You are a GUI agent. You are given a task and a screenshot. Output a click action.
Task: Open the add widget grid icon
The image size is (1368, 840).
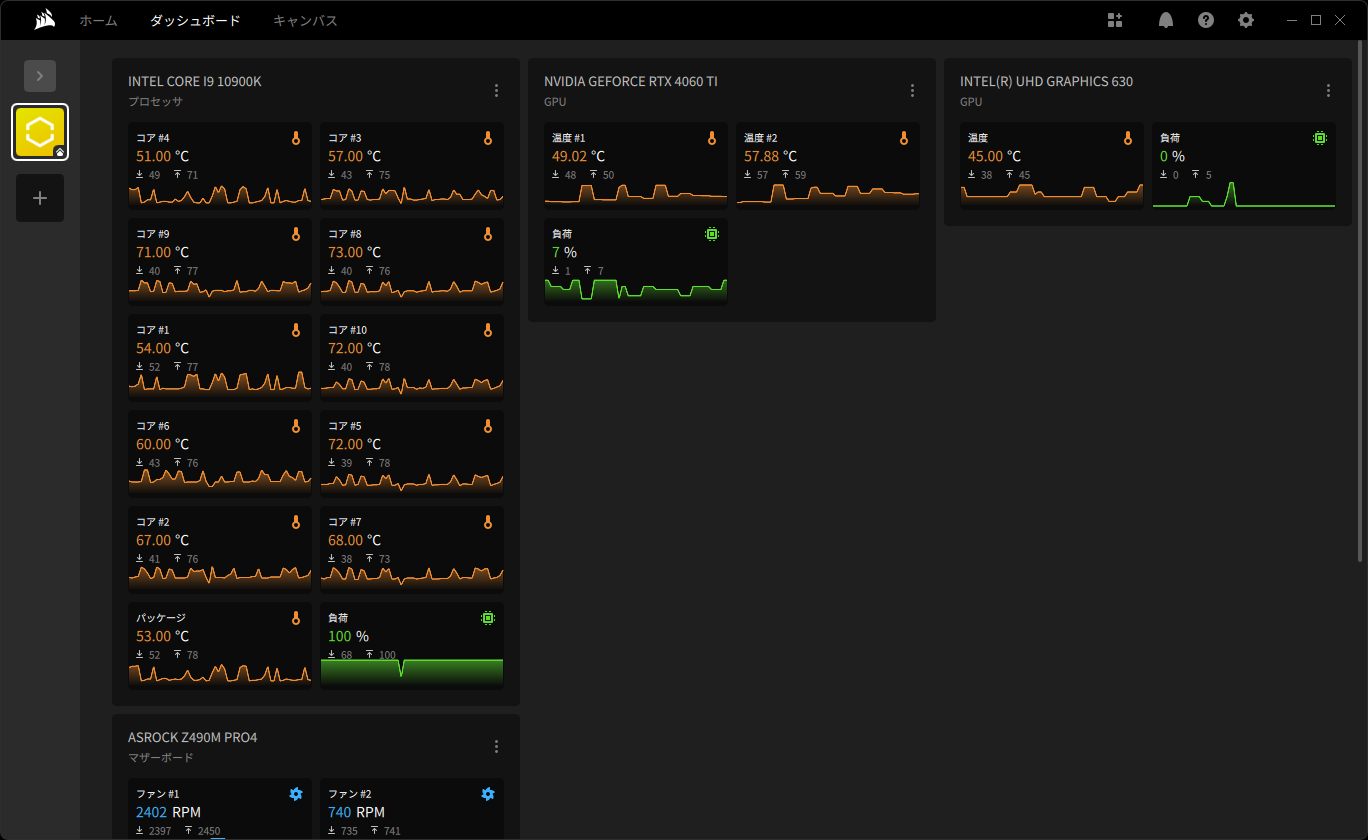pos(1115,20)
